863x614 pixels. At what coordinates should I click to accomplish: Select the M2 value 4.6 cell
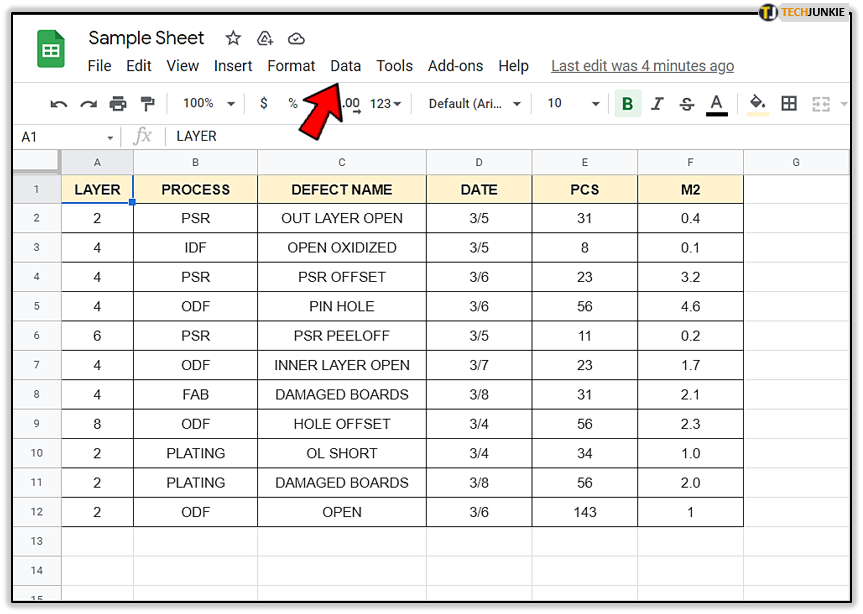pos(690,306)
